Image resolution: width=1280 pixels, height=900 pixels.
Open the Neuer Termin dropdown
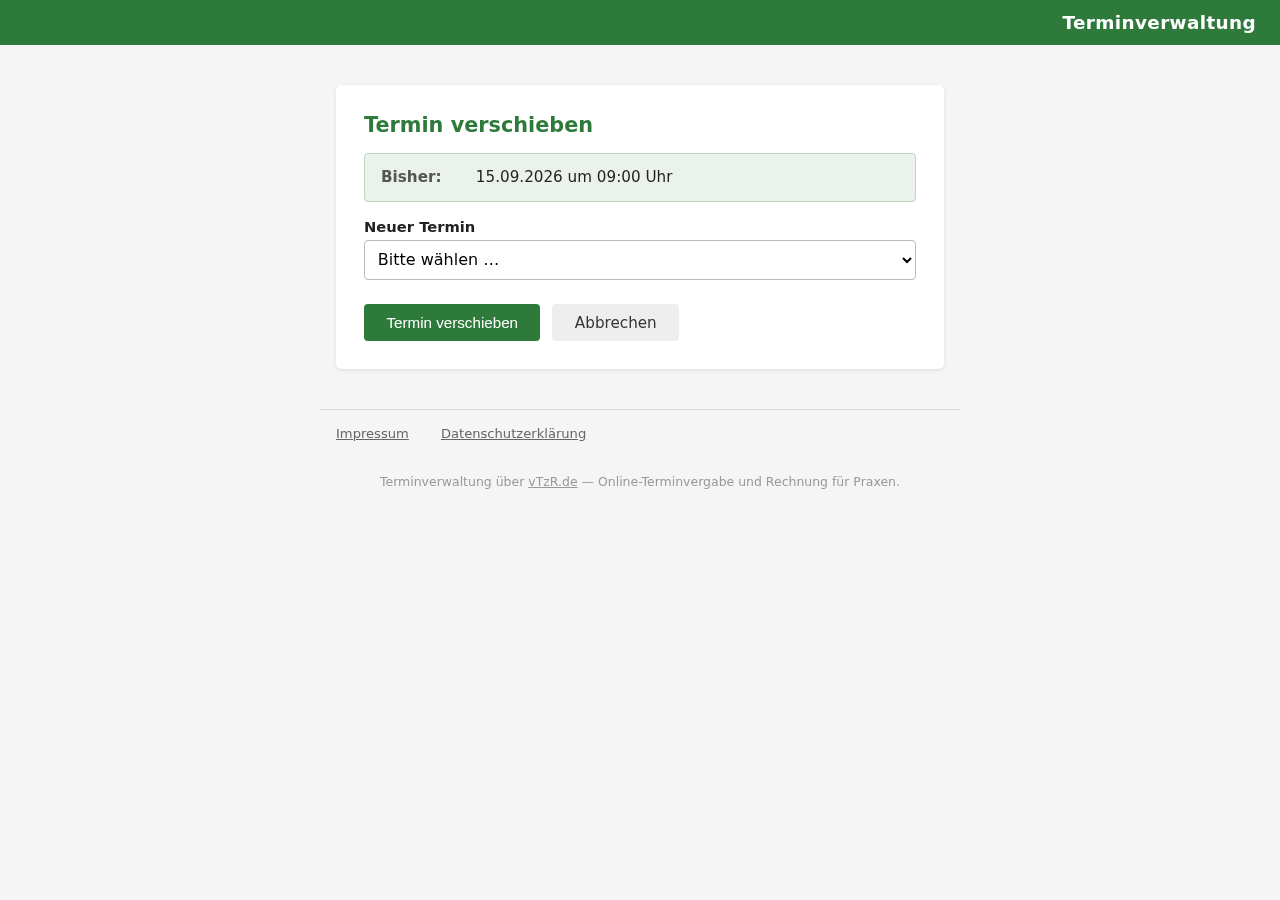click(x=640, y=260)
